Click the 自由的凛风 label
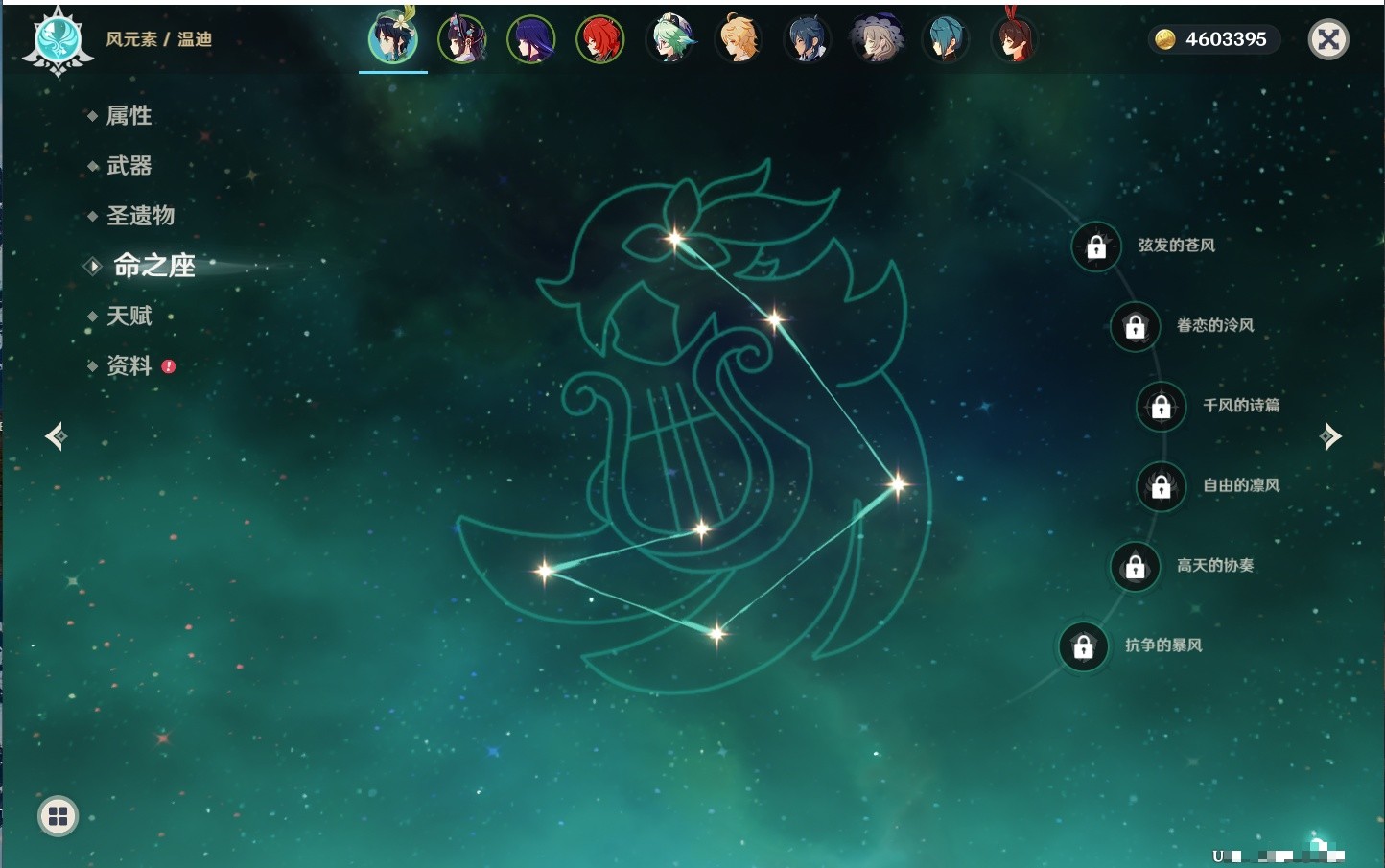Screen dimensions: 1385x868 tap(1241, 485)
